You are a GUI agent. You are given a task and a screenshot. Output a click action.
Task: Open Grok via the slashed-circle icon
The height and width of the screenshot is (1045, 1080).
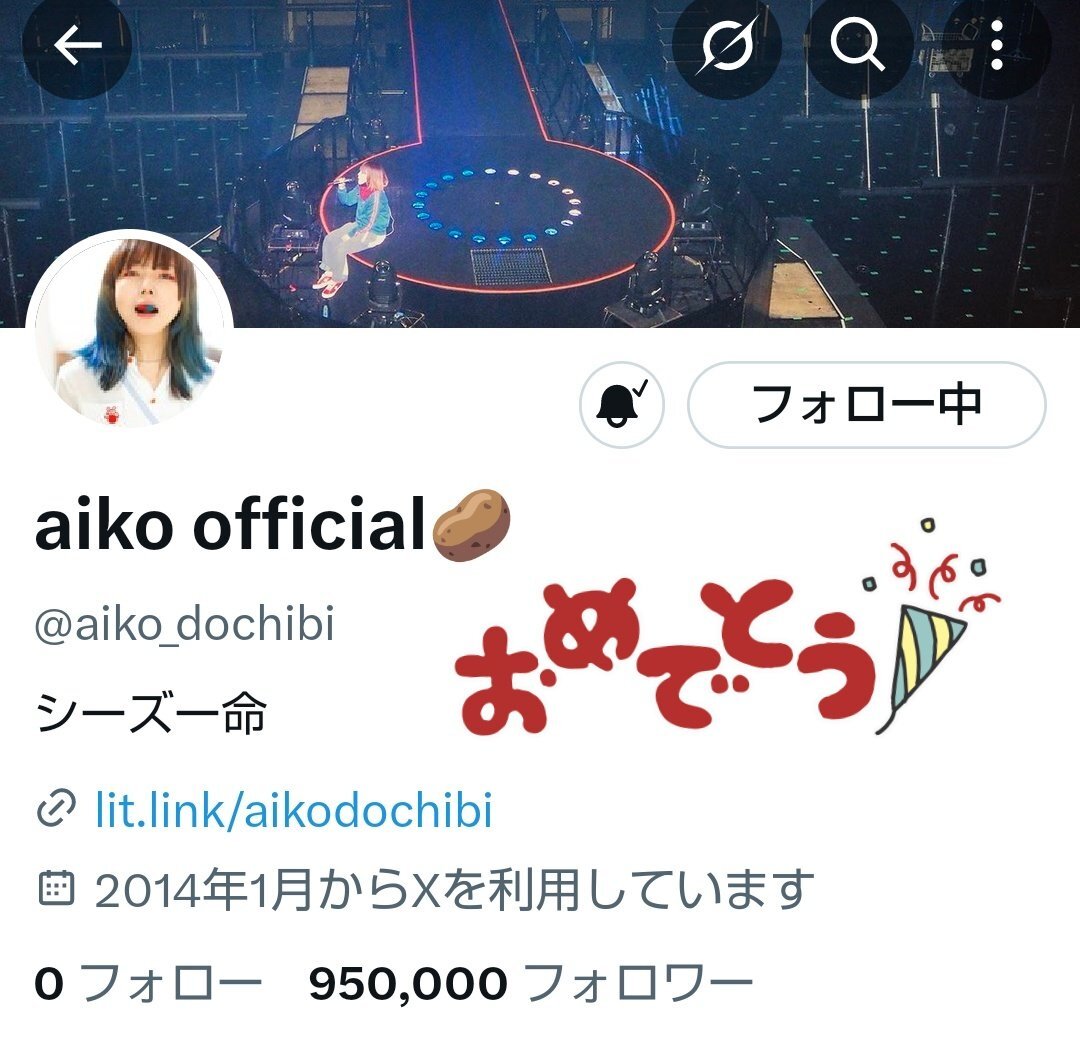tap(727, 45)
